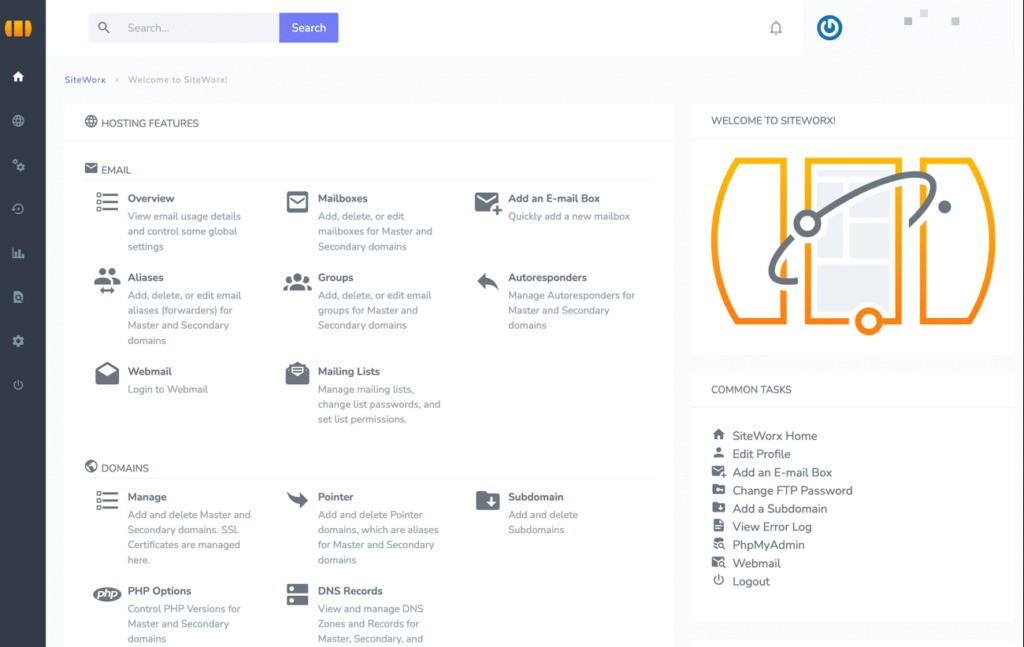Viewport: 1024px width, 647px height.
Task: Click the file search icon in the sidebar
Action: (x=18, y=297)
